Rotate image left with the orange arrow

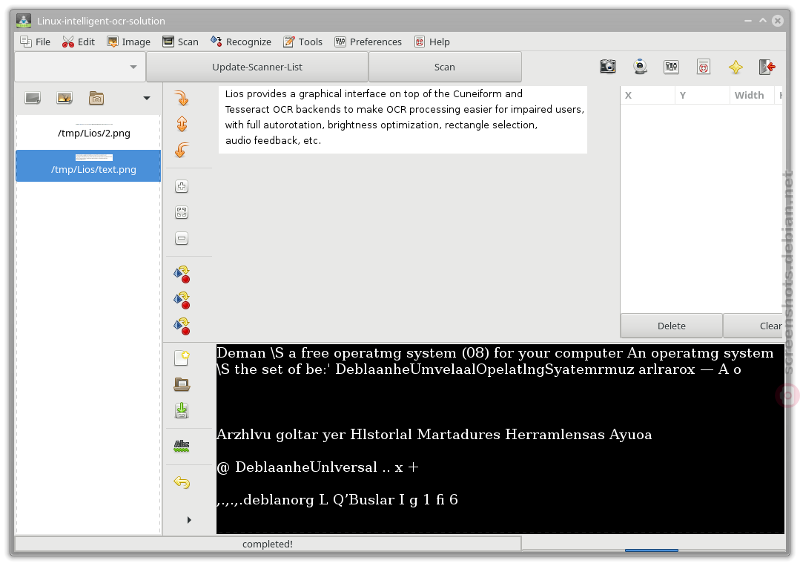(182, 150)
